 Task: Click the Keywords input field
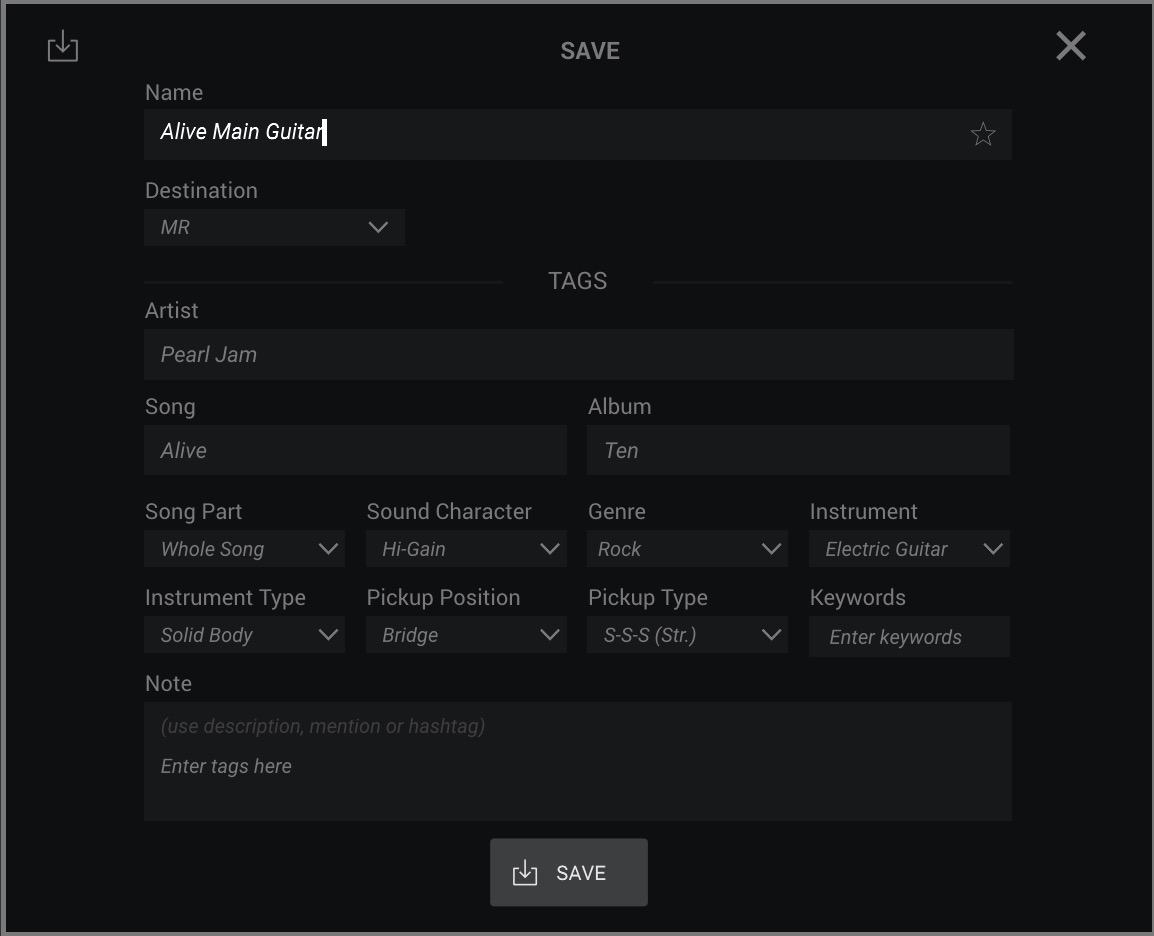[909, 637]
